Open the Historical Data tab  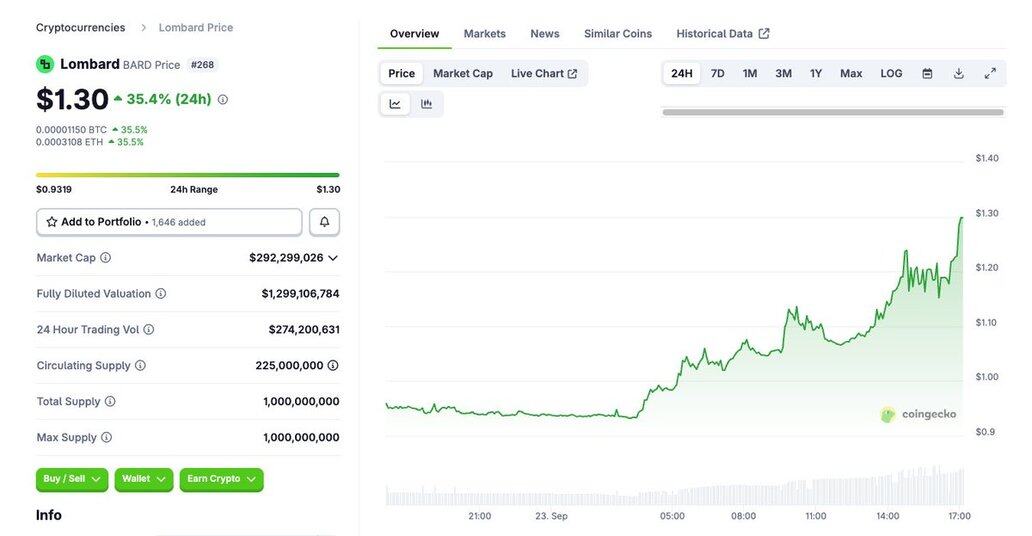pyautogui.click(x=723, y=34)
